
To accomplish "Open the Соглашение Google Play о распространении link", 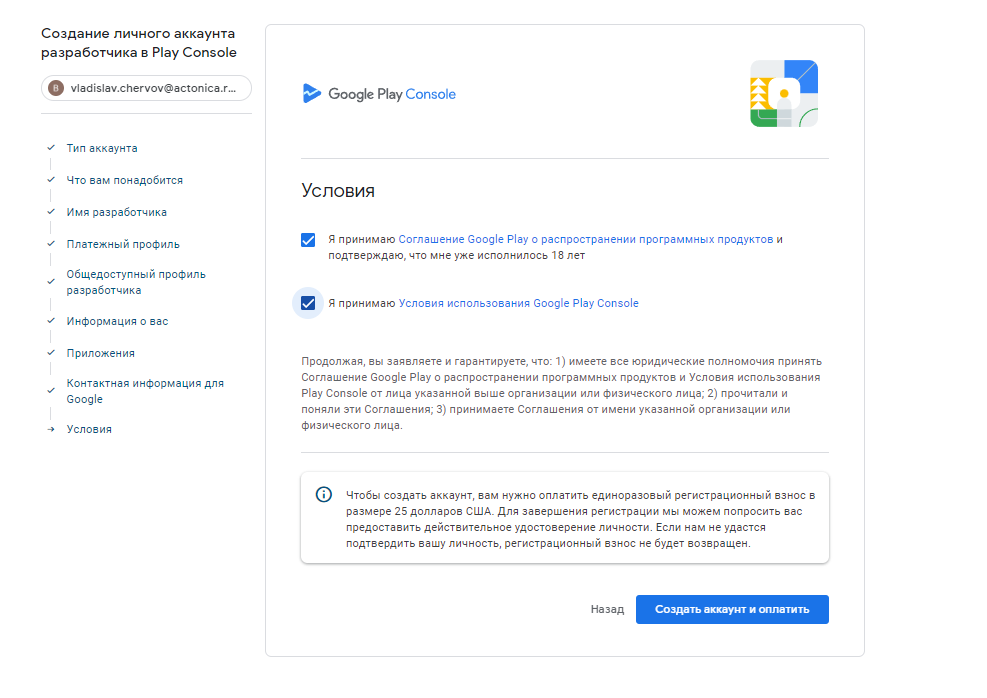I will coord(585,240).
